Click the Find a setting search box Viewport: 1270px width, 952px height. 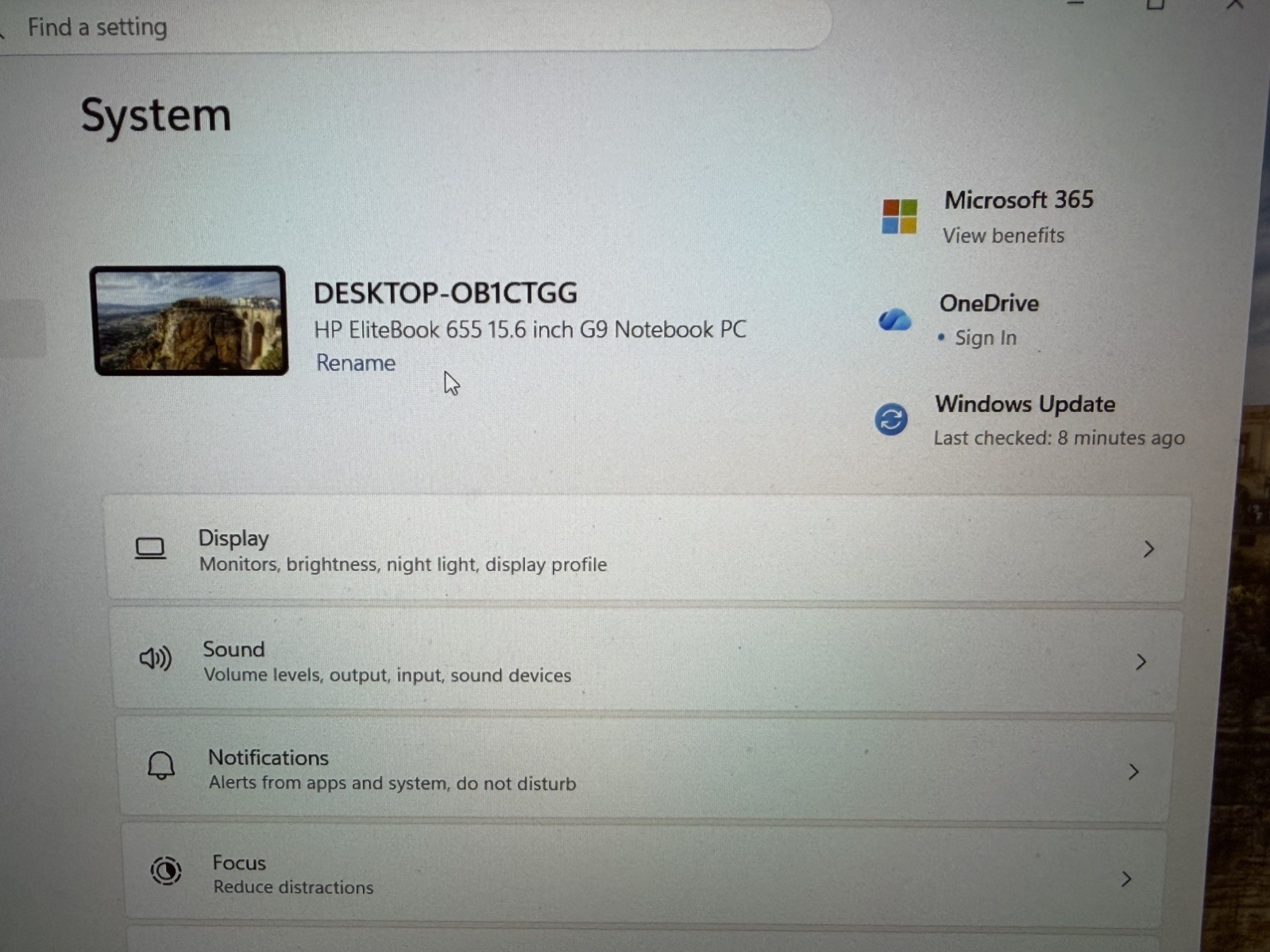(413, 27)
